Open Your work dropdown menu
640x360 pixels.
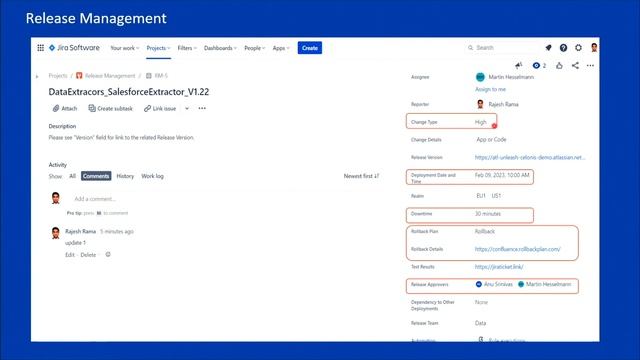tap(124, 48)
